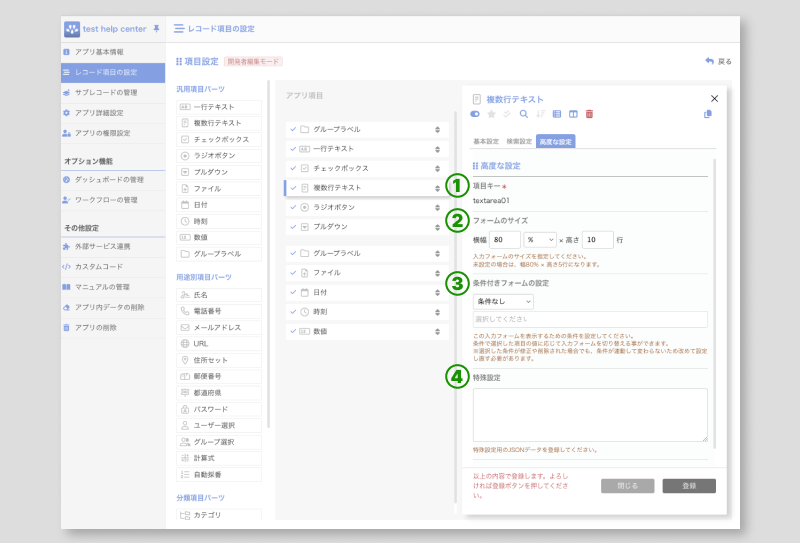Click the gray 閉じる button
This screenshot has width=800, height=543.
pyautogui.click(x=628, y=486)
